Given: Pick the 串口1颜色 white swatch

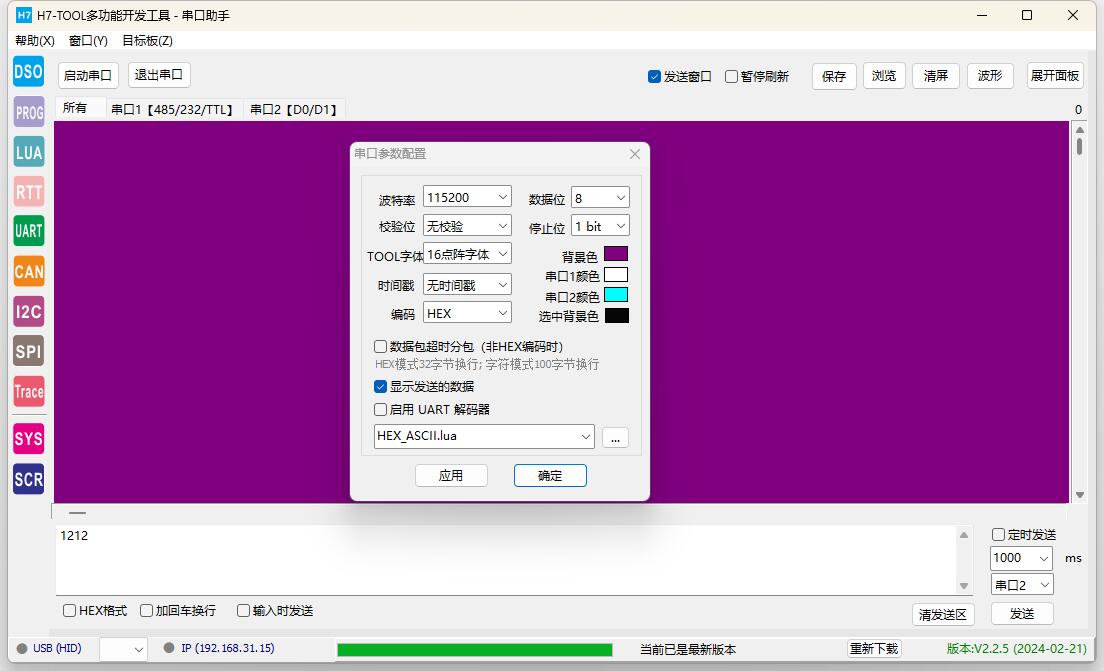Looking at the screenshot, I should pos(615,275).
